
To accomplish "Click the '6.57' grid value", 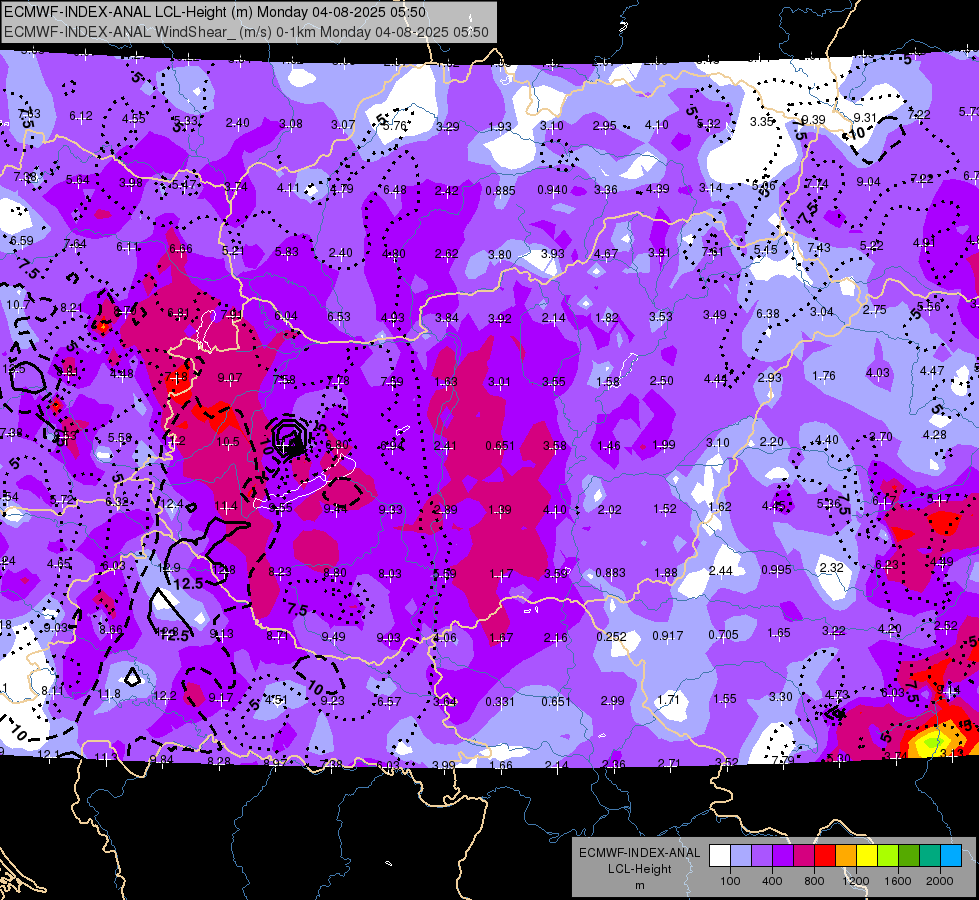I will pyautogui.click(x=388, y=702).
